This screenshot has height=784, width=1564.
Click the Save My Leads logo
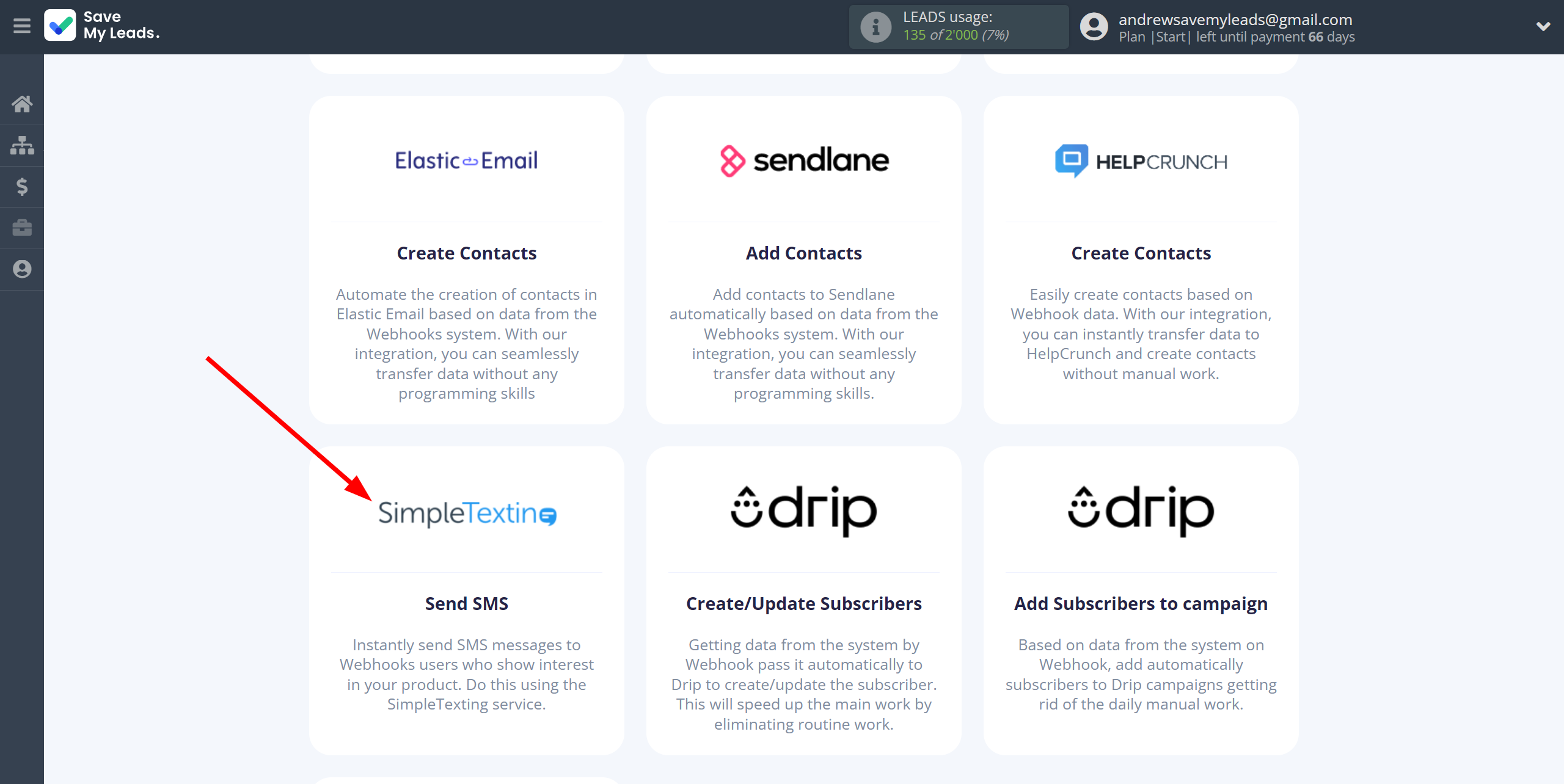coord(102,26)
